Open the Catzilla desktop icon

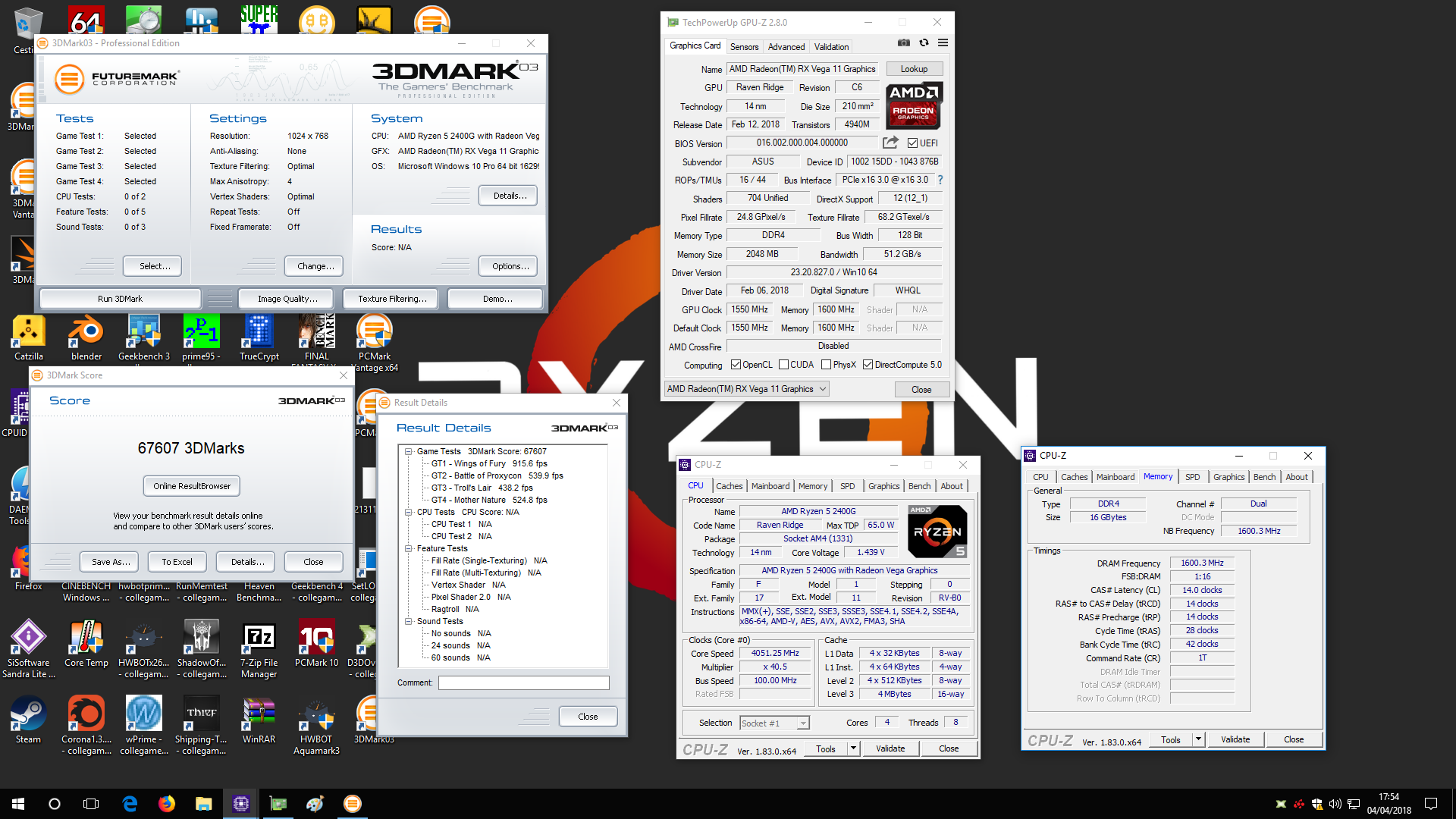pyautogui.click(x=29, y=338)
